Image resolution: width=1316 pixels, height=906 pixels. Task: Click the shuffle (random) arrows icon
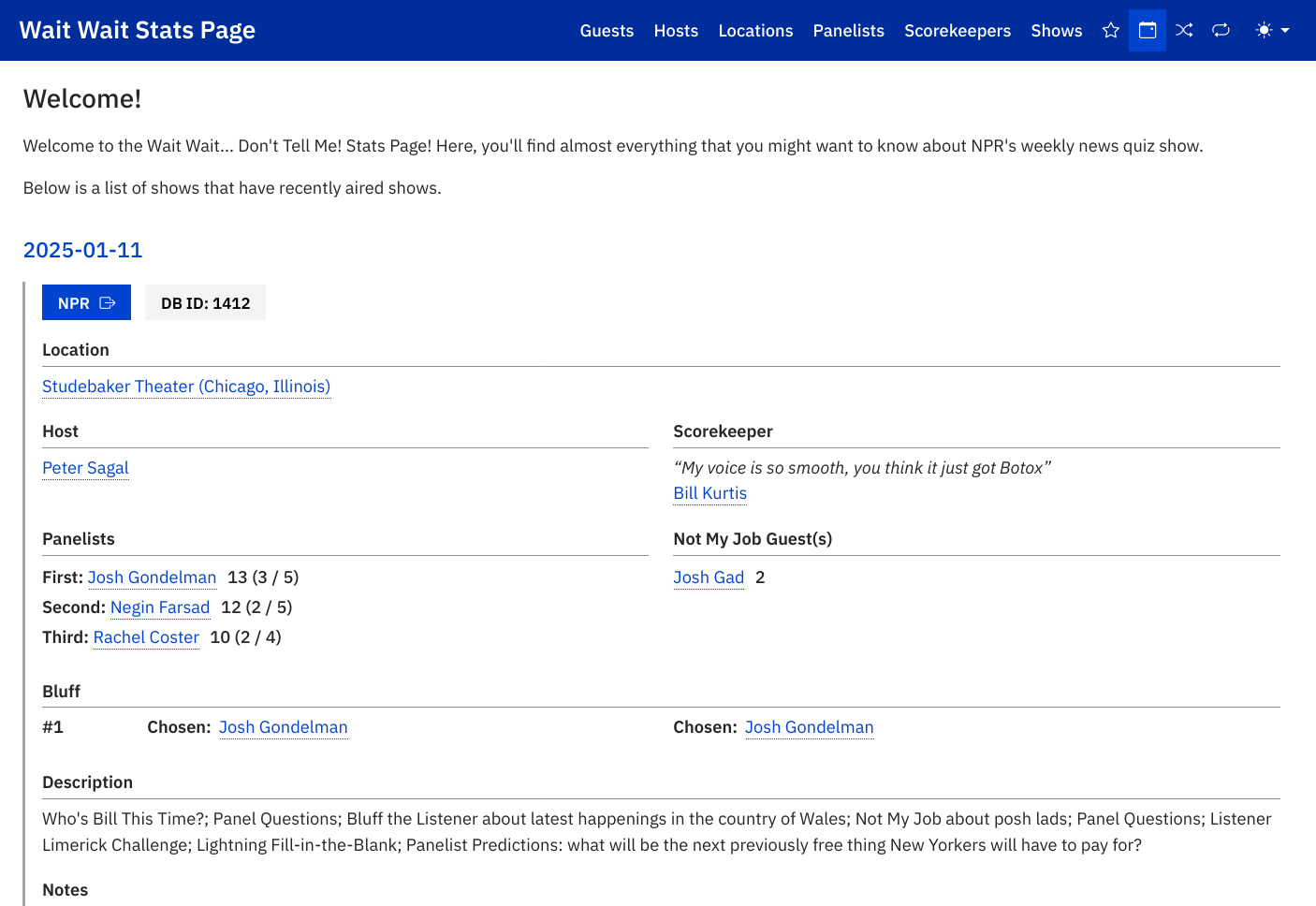[x=1184, y=31]
